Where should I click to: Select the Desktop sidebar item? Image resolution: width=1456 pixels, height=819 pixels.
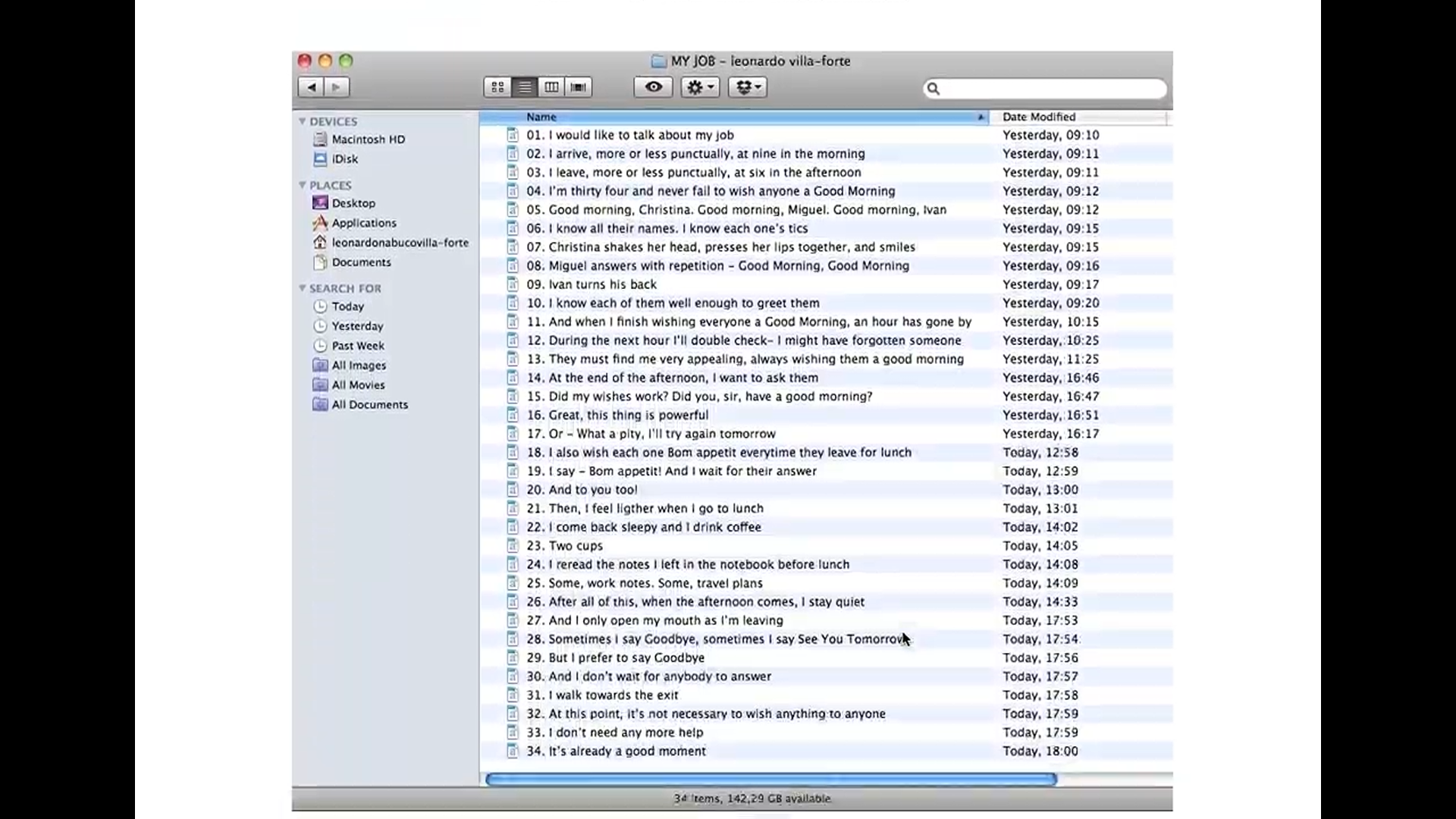click(x=353, y=203)
